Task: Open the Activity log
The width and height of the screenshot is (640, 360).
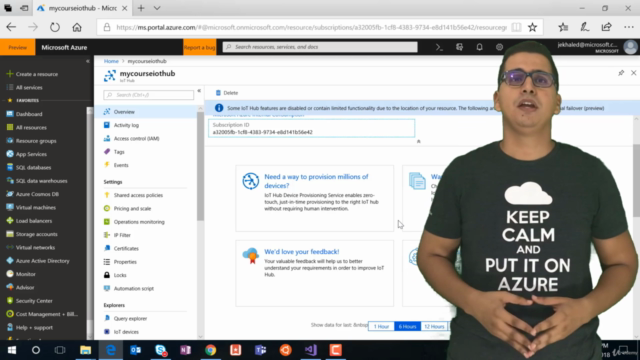Action: [x=121, y=125]
